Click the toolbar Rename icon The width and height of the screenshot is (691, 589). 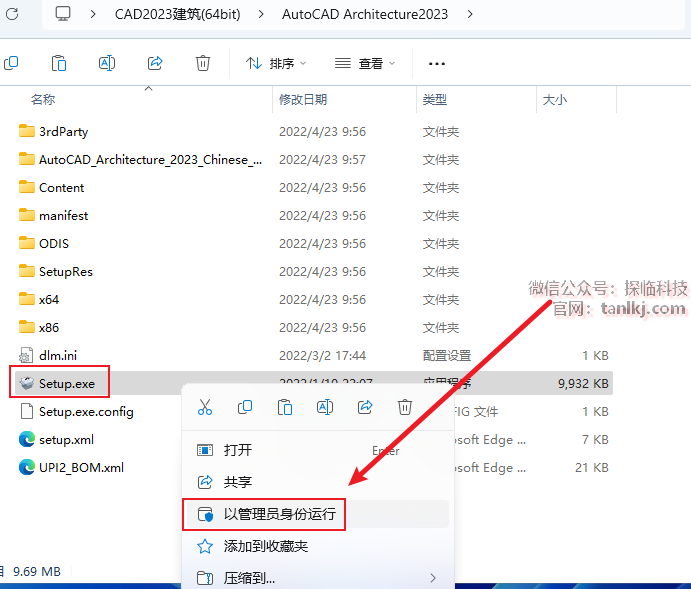(x=107, y=63)
